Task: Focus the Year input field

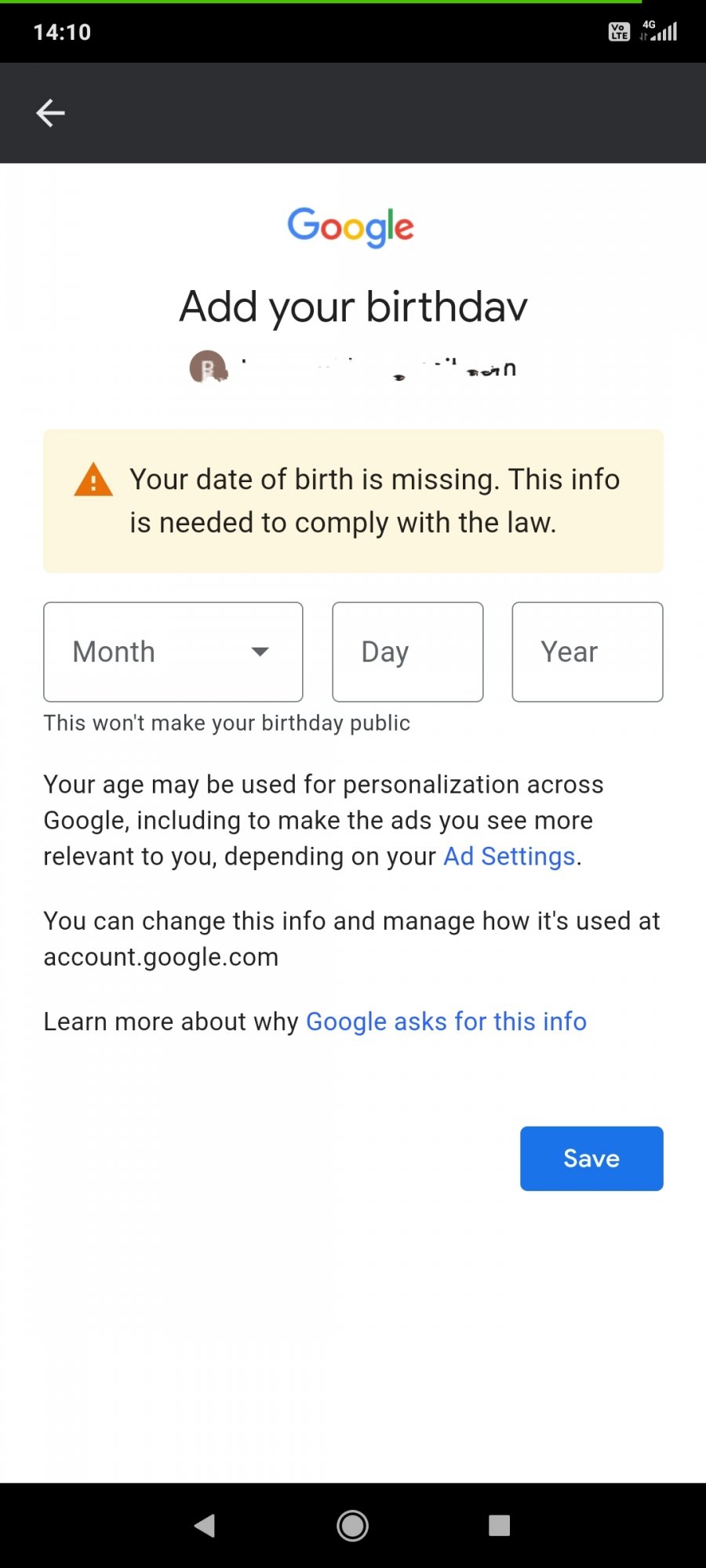Action: click(x=587, y=652)
